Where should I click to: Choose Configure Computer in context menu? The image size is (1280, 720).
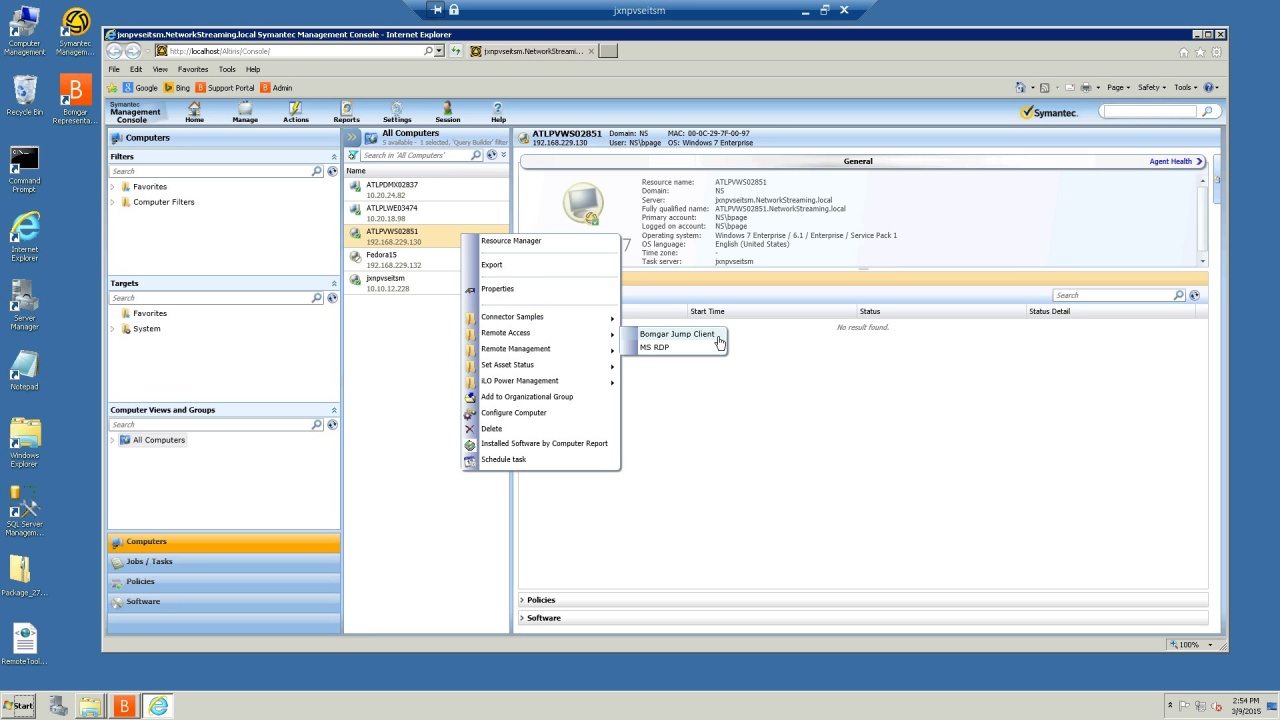pos(513,413)
